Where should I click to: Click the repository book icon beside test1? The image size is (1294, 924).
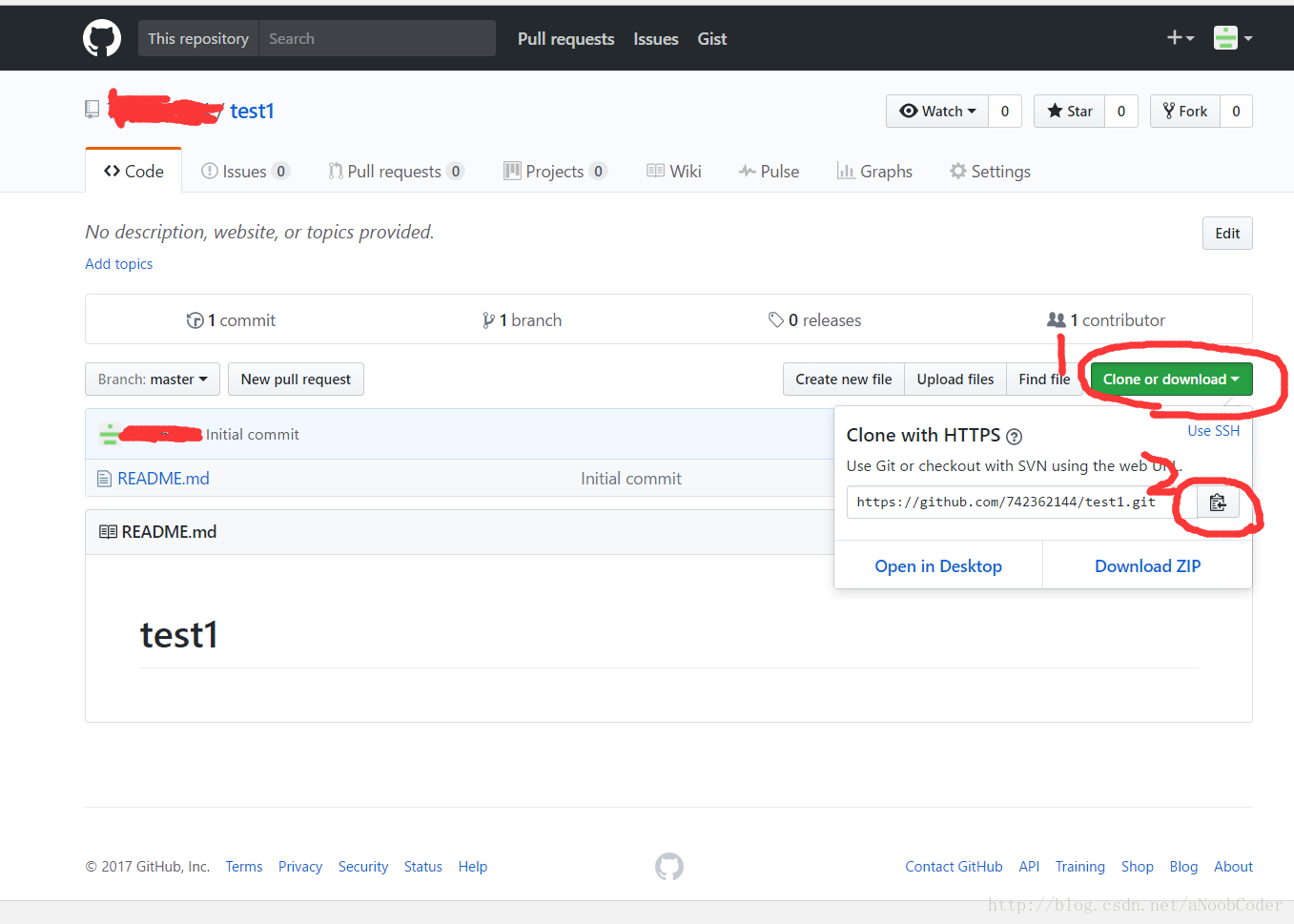click(x=92, y=110)
